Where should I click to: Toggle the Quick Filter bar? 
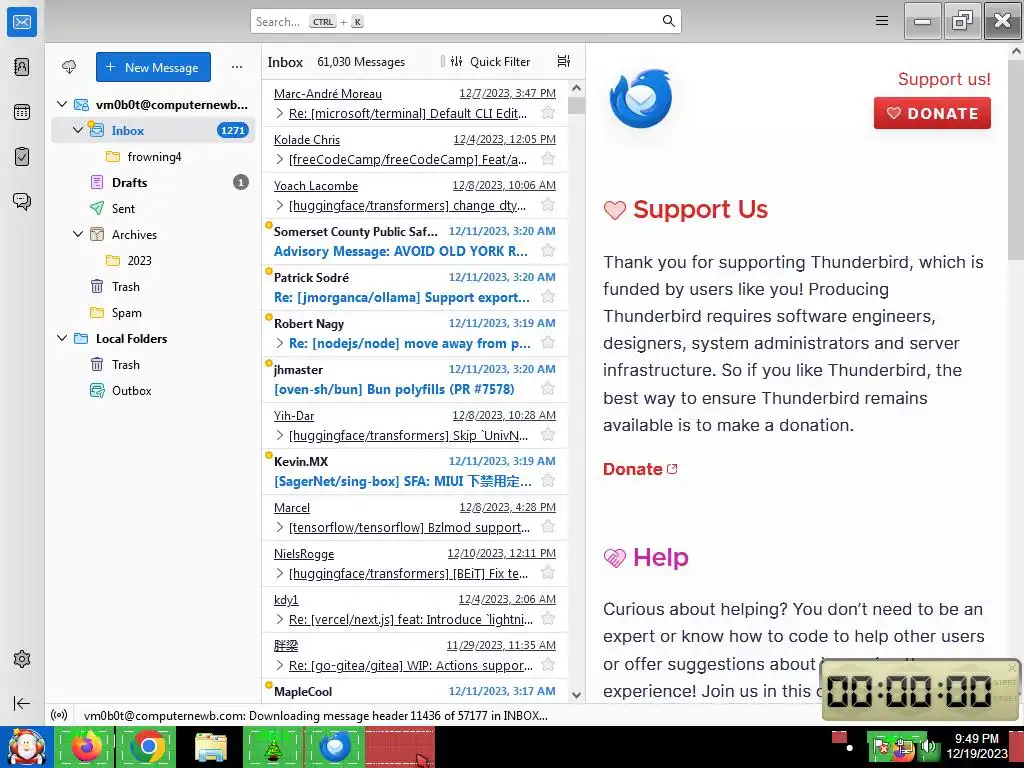(x=492, y=61)
